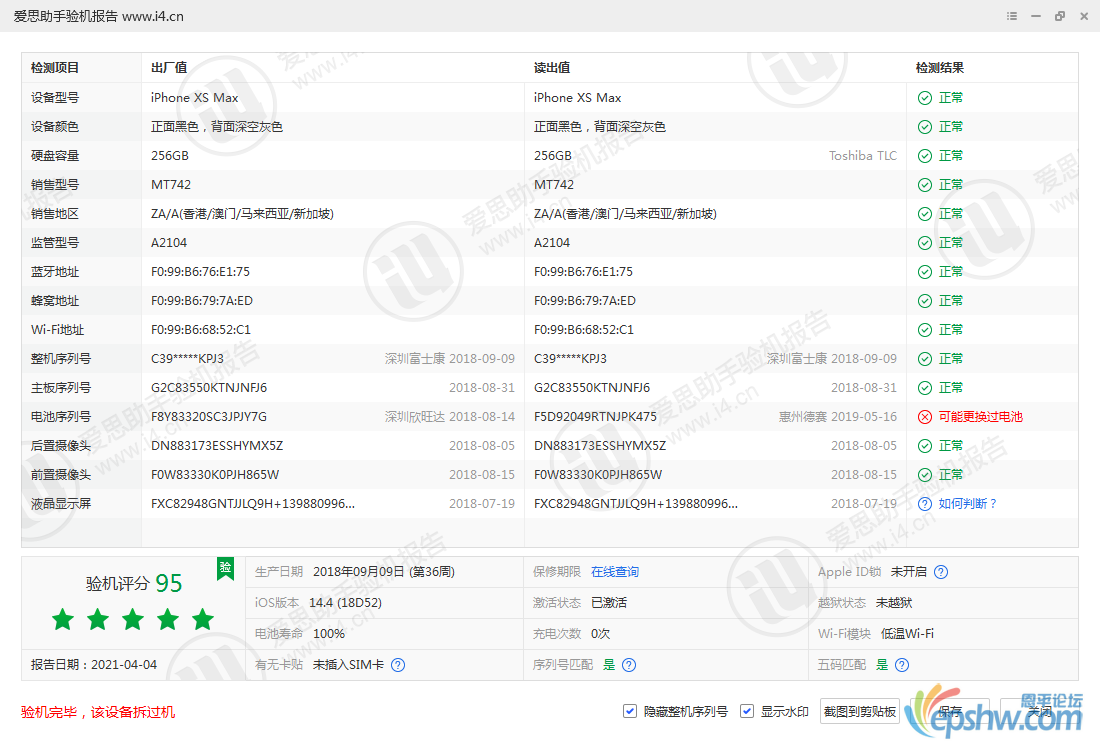
Task: Click factory battery serial F8Y83320SC3JPJY7G
Action: coord(209,417)
